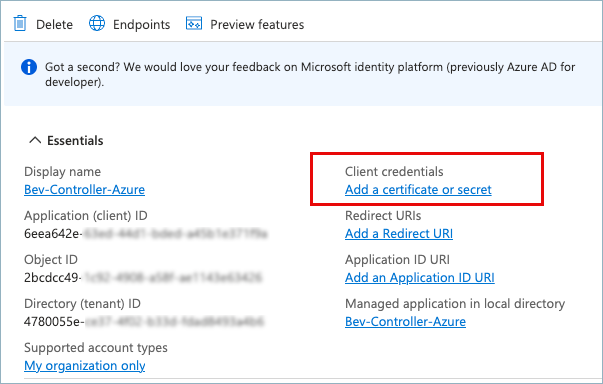Click the Preview features icon
603x384 pixels.
click(x=194, y=23)
